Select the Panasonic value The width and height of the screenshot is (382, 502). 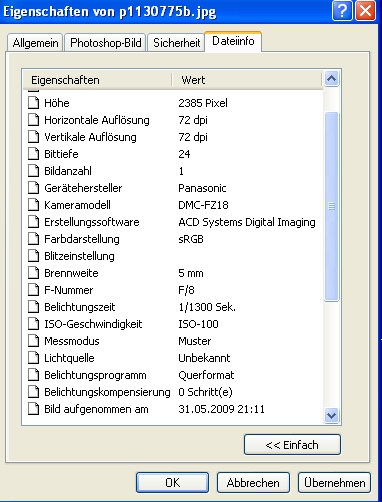coord(202,188)
